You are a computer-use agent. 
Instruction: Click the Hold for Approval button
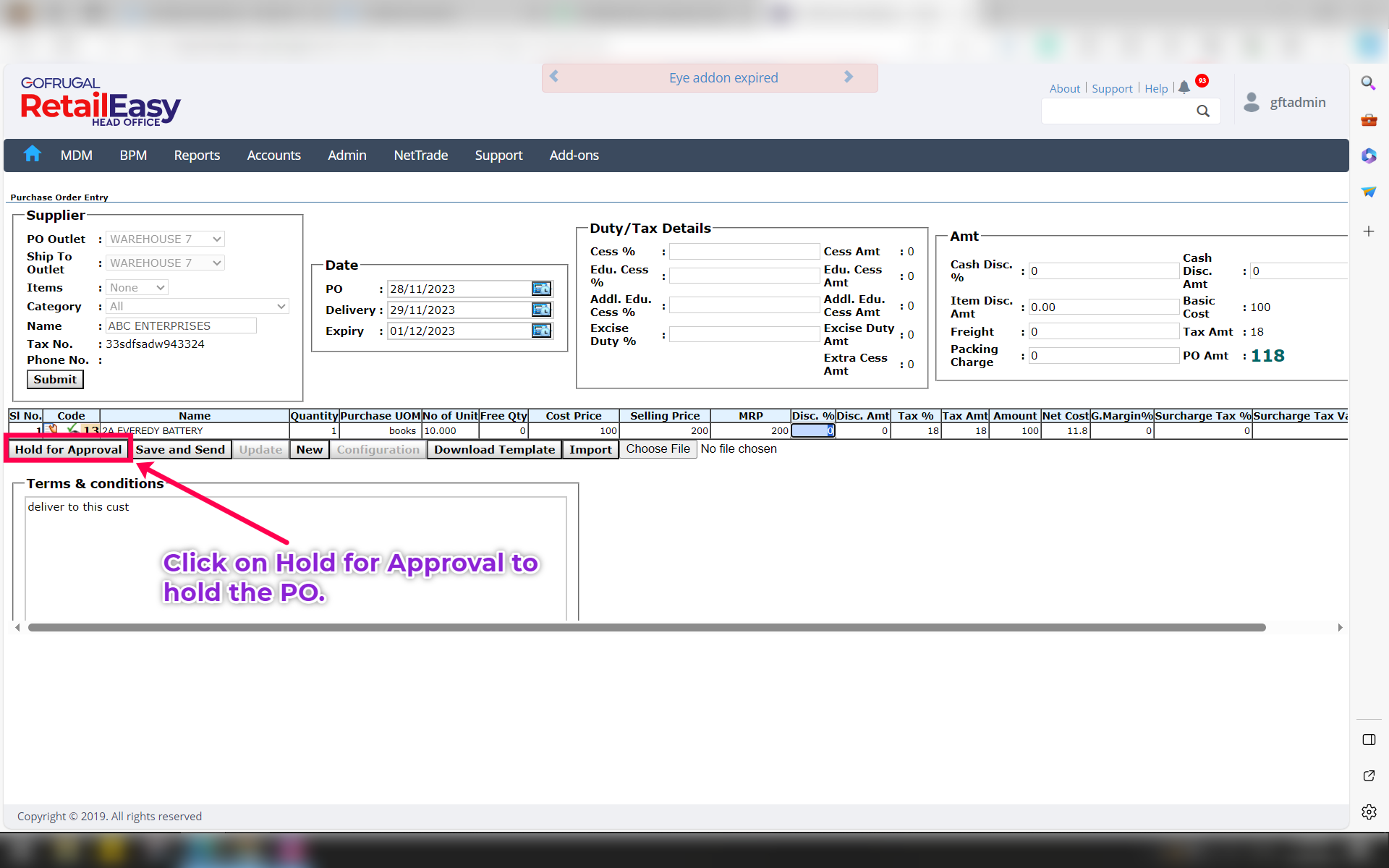68,449
